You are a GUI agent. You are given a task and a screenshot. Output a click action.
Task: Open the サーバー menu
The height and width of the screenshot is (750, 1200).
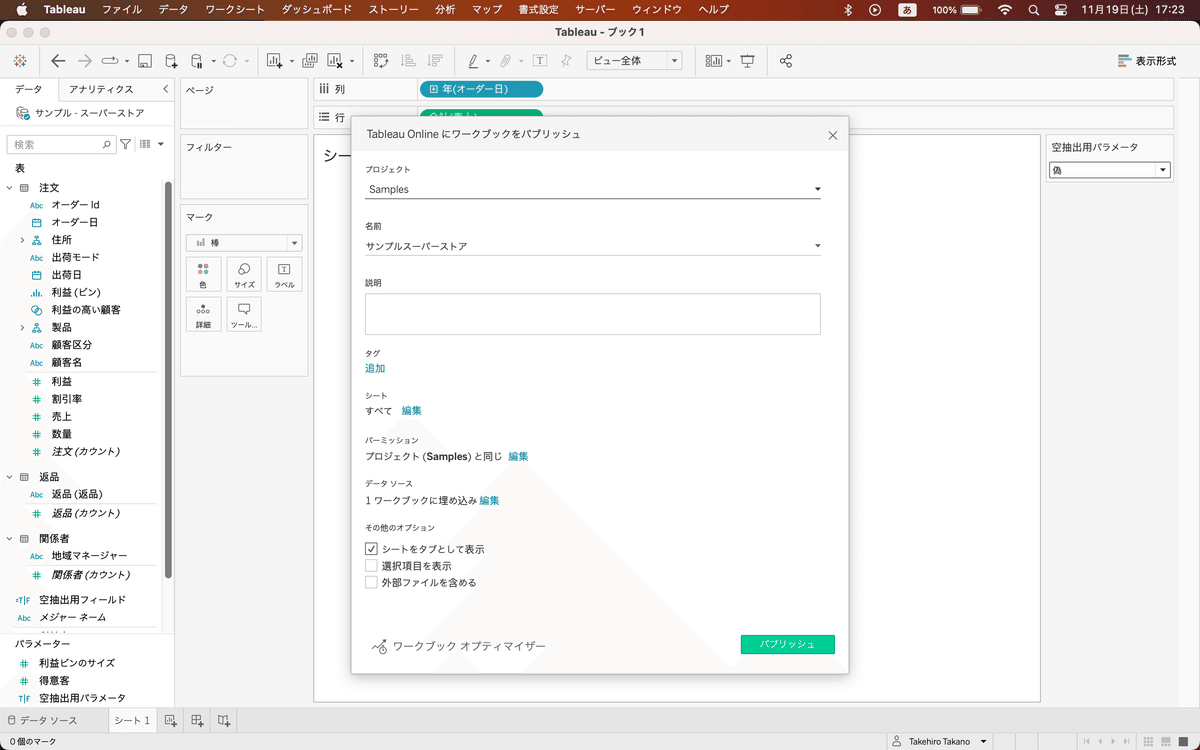[595, 9]
